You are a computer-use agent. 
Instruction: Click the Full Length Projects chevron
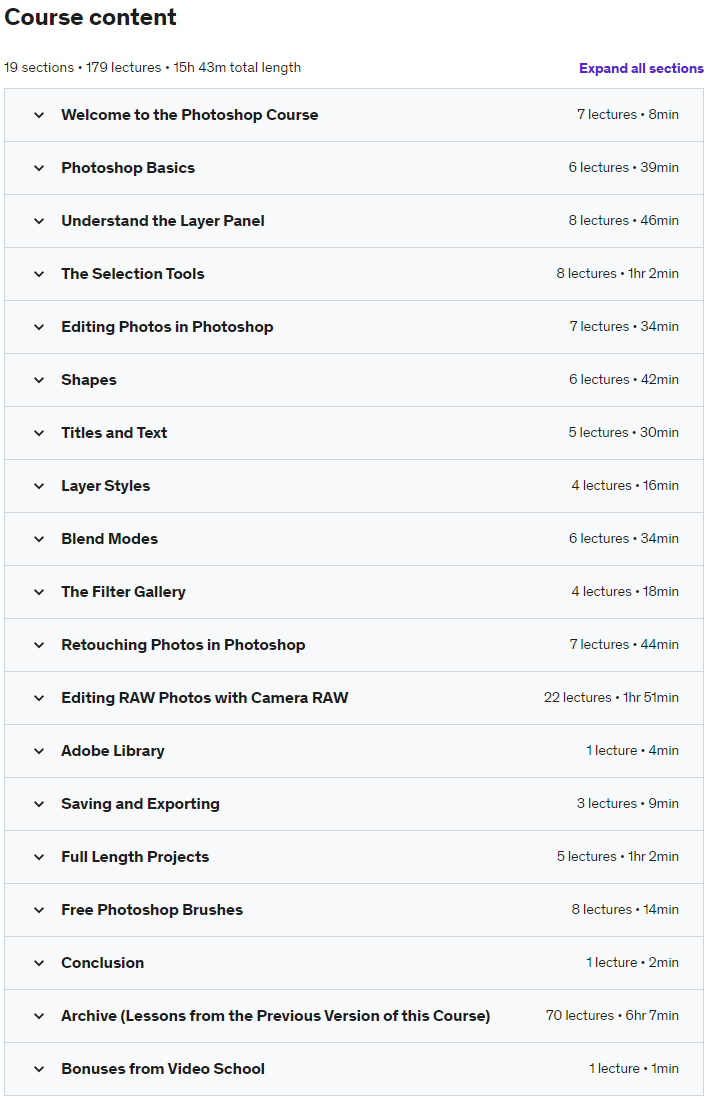pyautogui.click(x=39, y=857)
